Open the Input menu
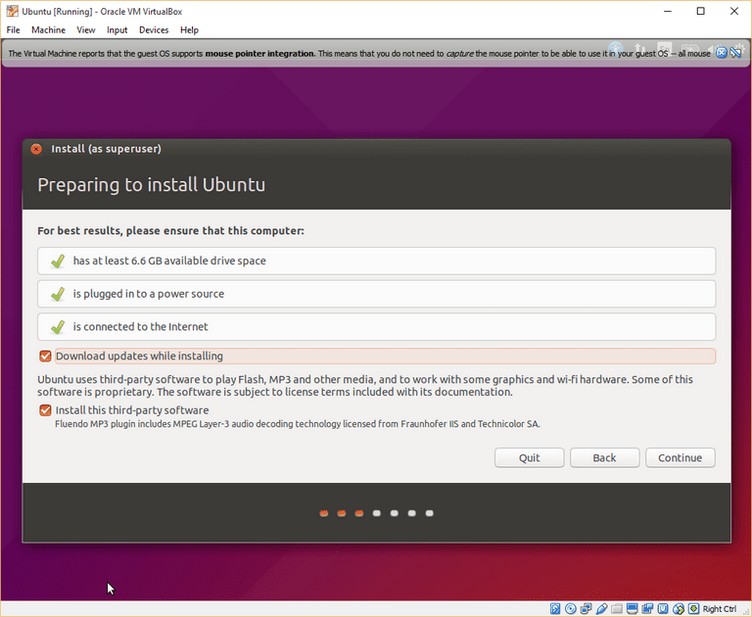 pos(117,30)
